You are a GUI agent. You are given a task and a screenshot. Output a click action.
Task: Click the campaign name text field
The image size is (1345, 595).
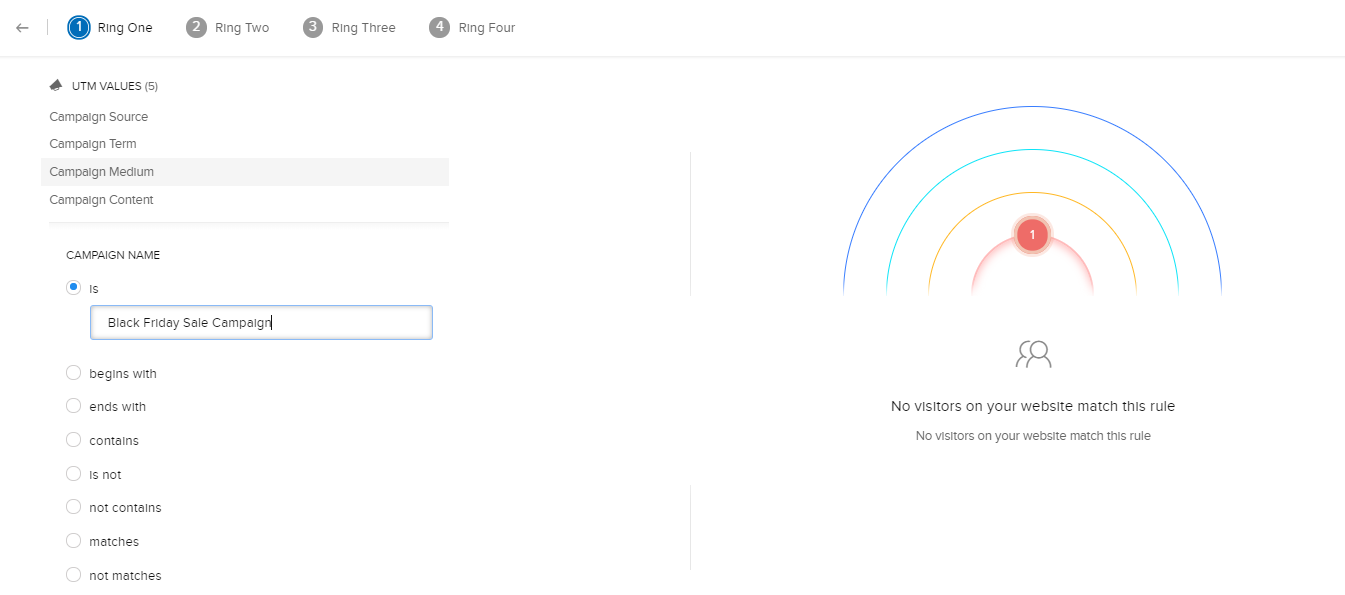(261, 323)
